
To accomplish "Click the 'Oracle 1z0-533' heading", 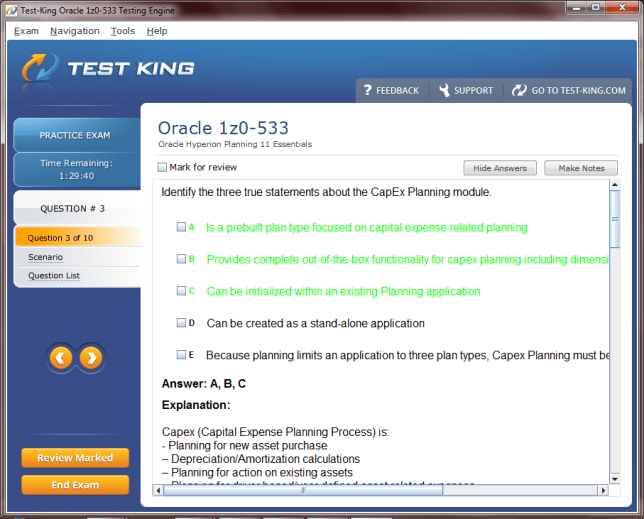I will click(x=223, y=128).
